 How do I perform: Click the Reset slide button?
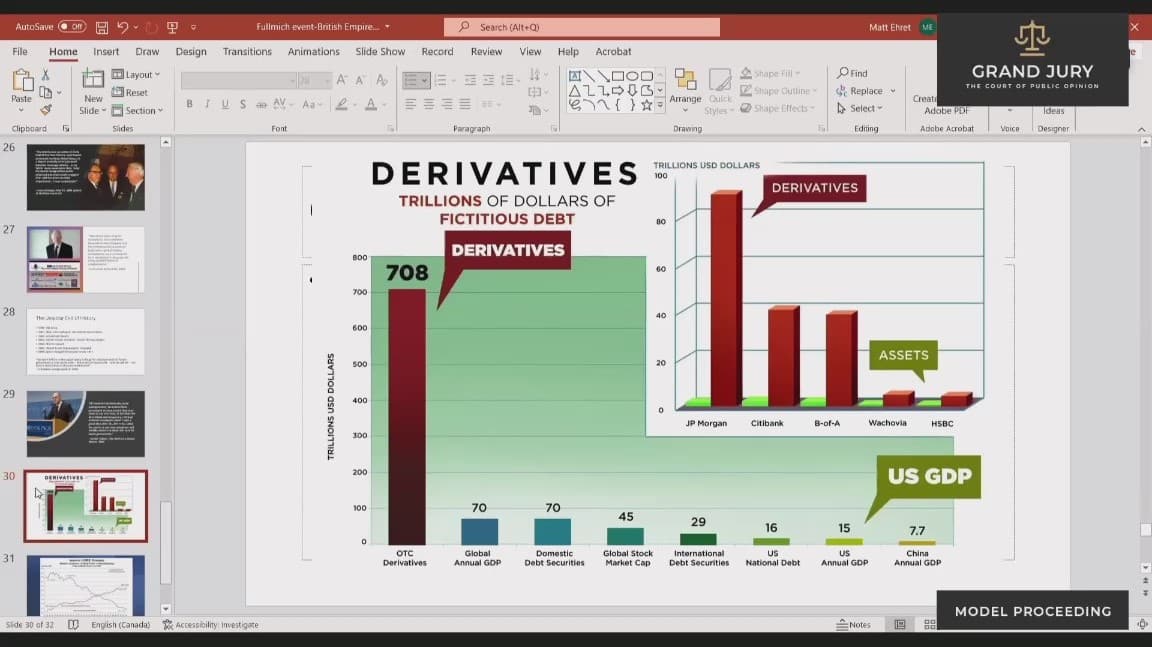click(x=131, y=93)
